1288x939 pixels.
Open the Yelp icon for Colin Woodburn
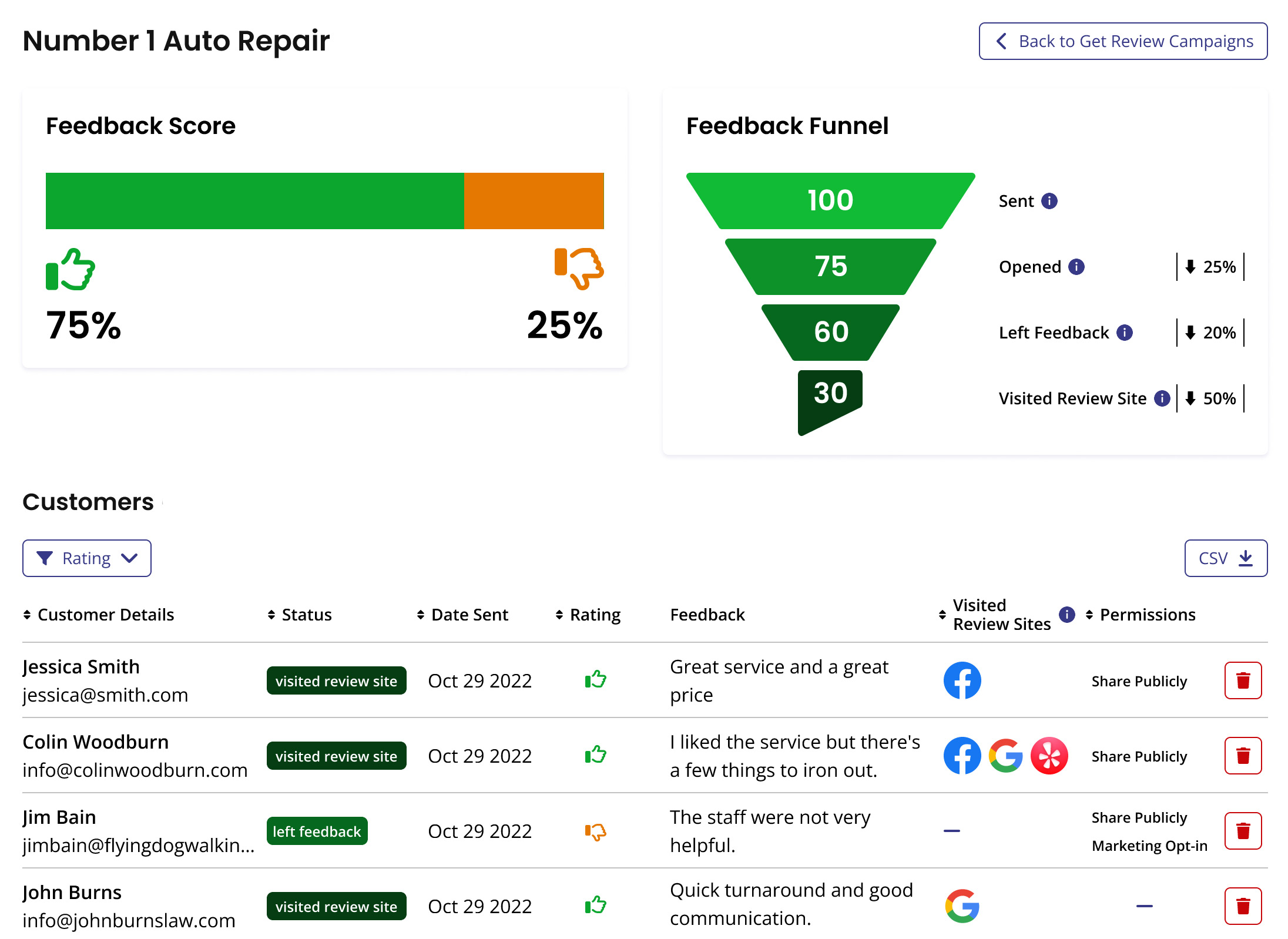pos(1049,756)
